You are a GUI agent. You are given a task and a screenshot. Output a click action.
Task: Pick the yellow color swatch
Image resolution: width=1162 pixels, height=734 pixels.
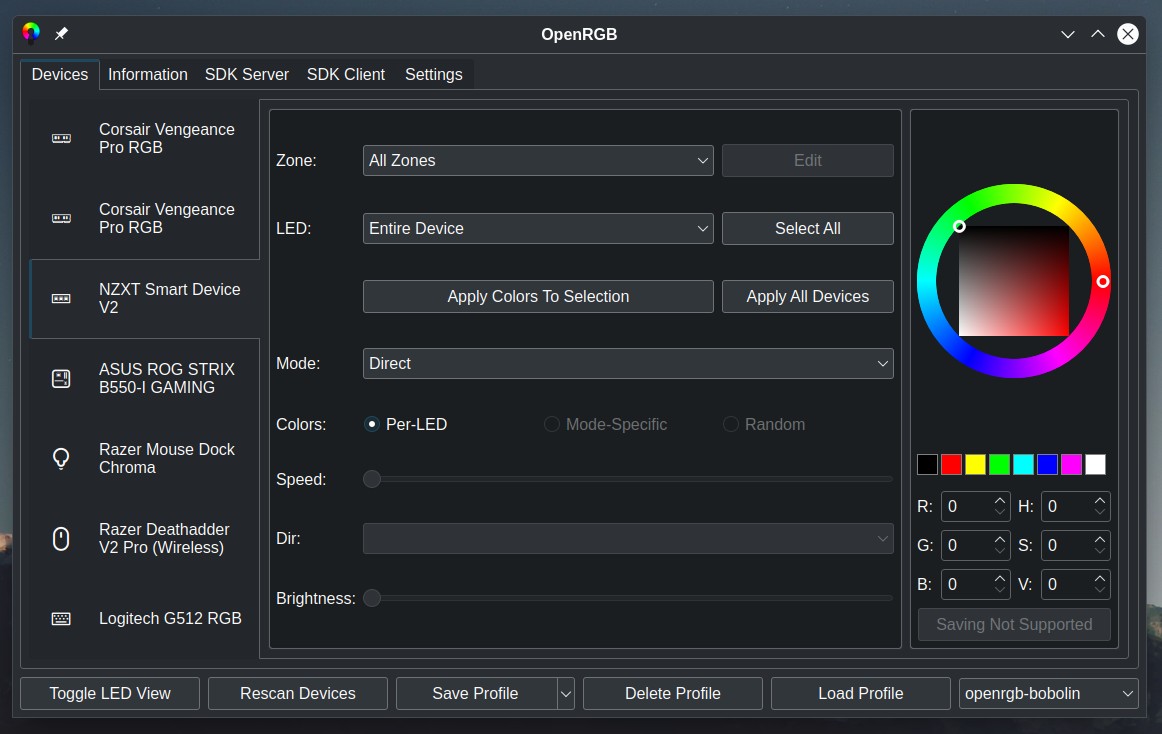pyautogui.click(x=975, y=464)
